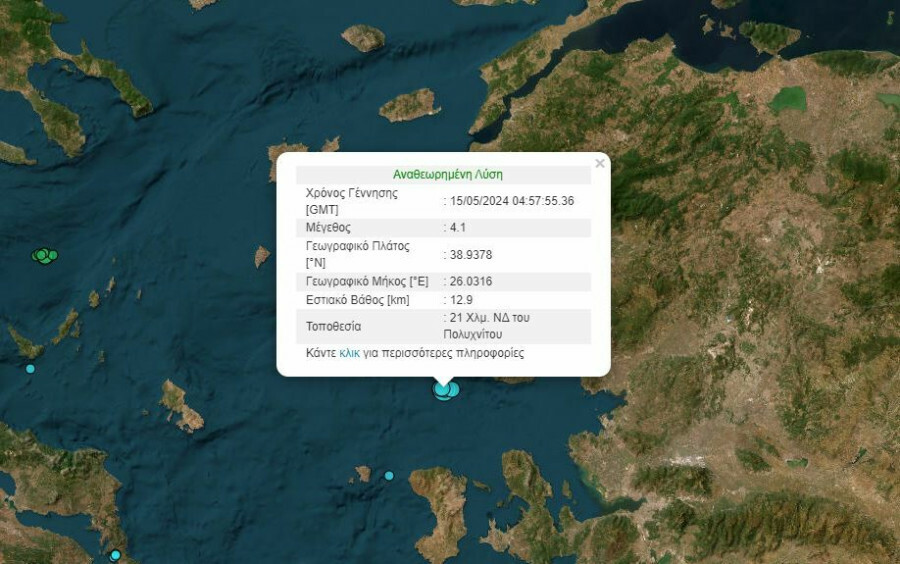The height and width of the screenshot is (564, 900).
Task: Click the 'Εστιακό Βάθος [km]' label
Action: point(357,299)
